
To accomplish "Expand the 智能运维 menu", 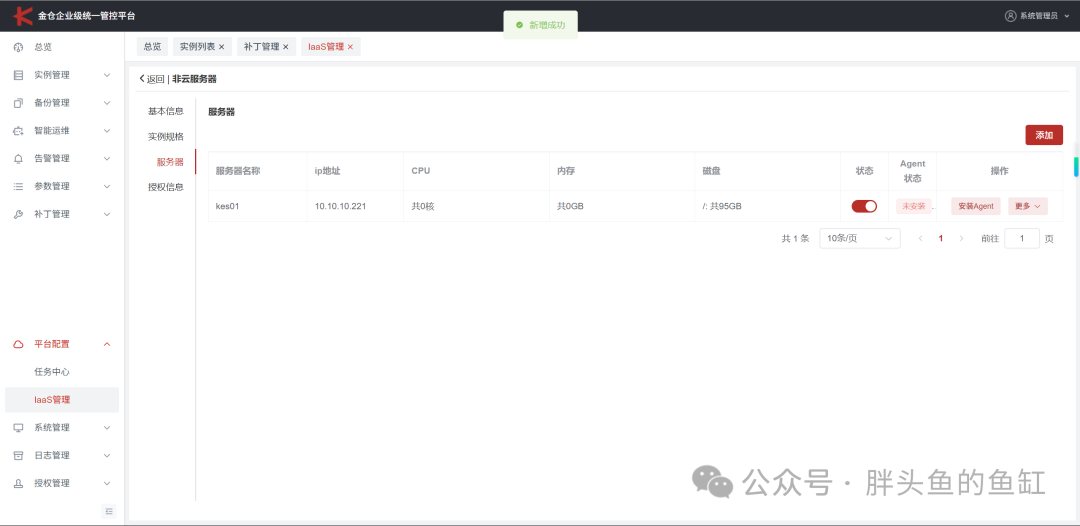I will [107, 131].
